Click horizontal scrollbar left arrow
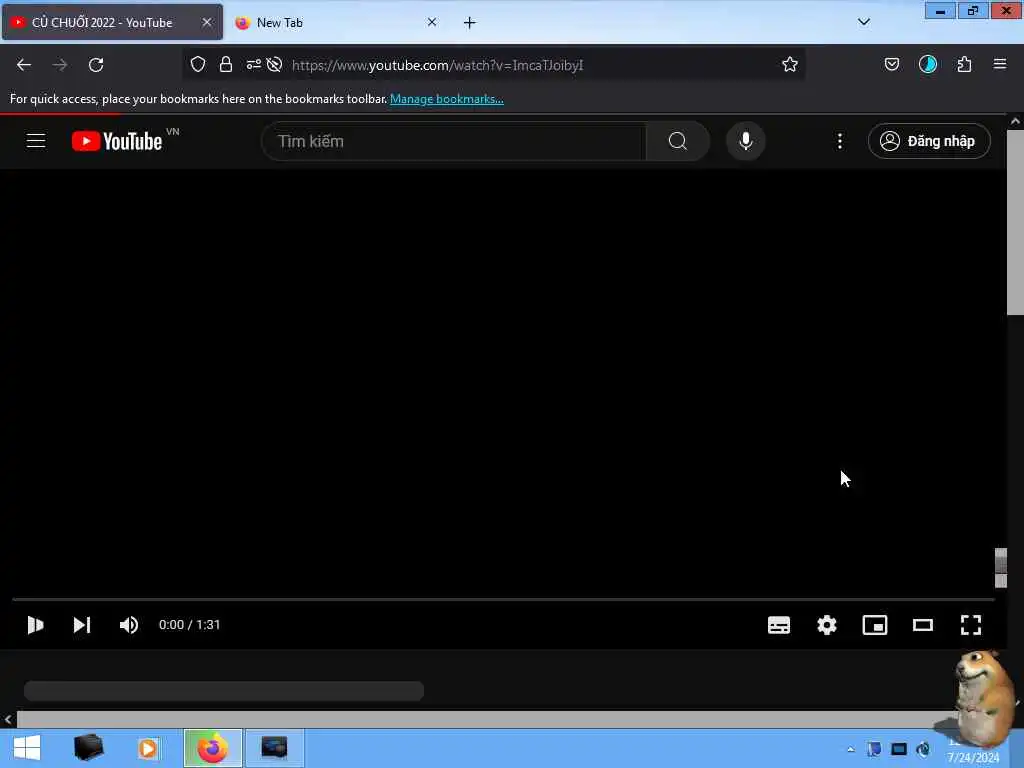 click(8, 720)
